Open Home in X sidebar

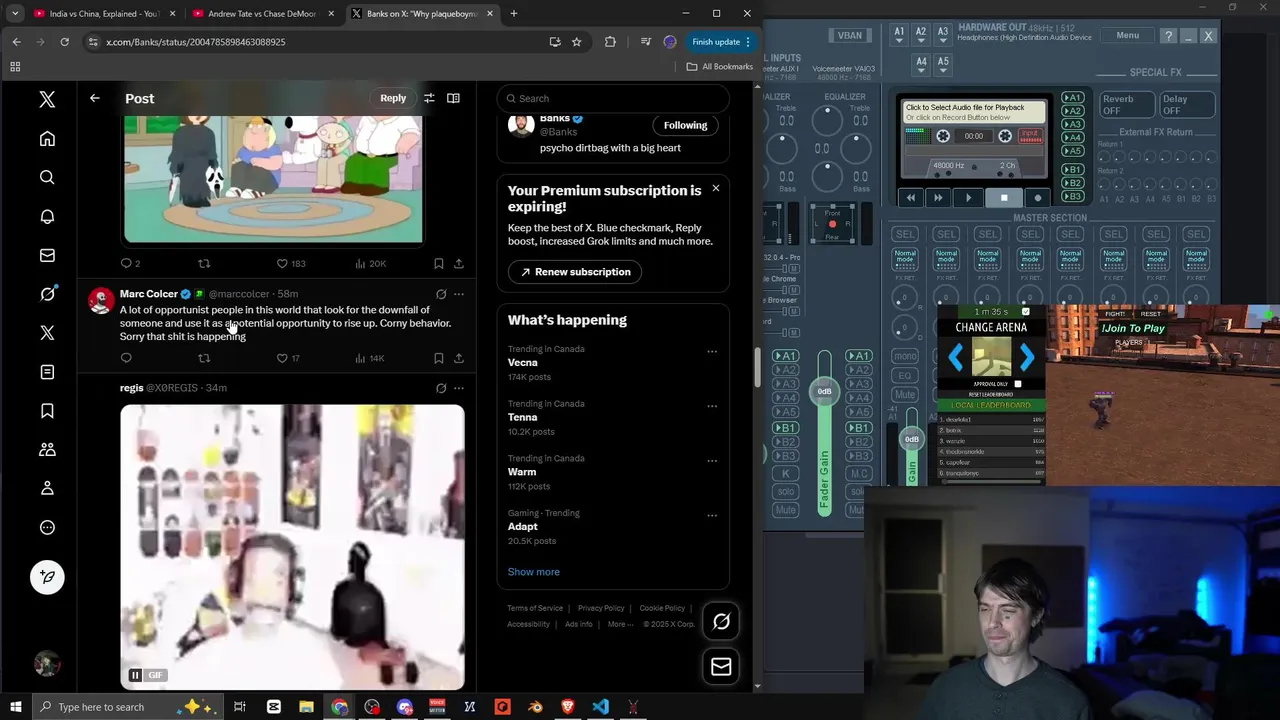click(47, 139)
